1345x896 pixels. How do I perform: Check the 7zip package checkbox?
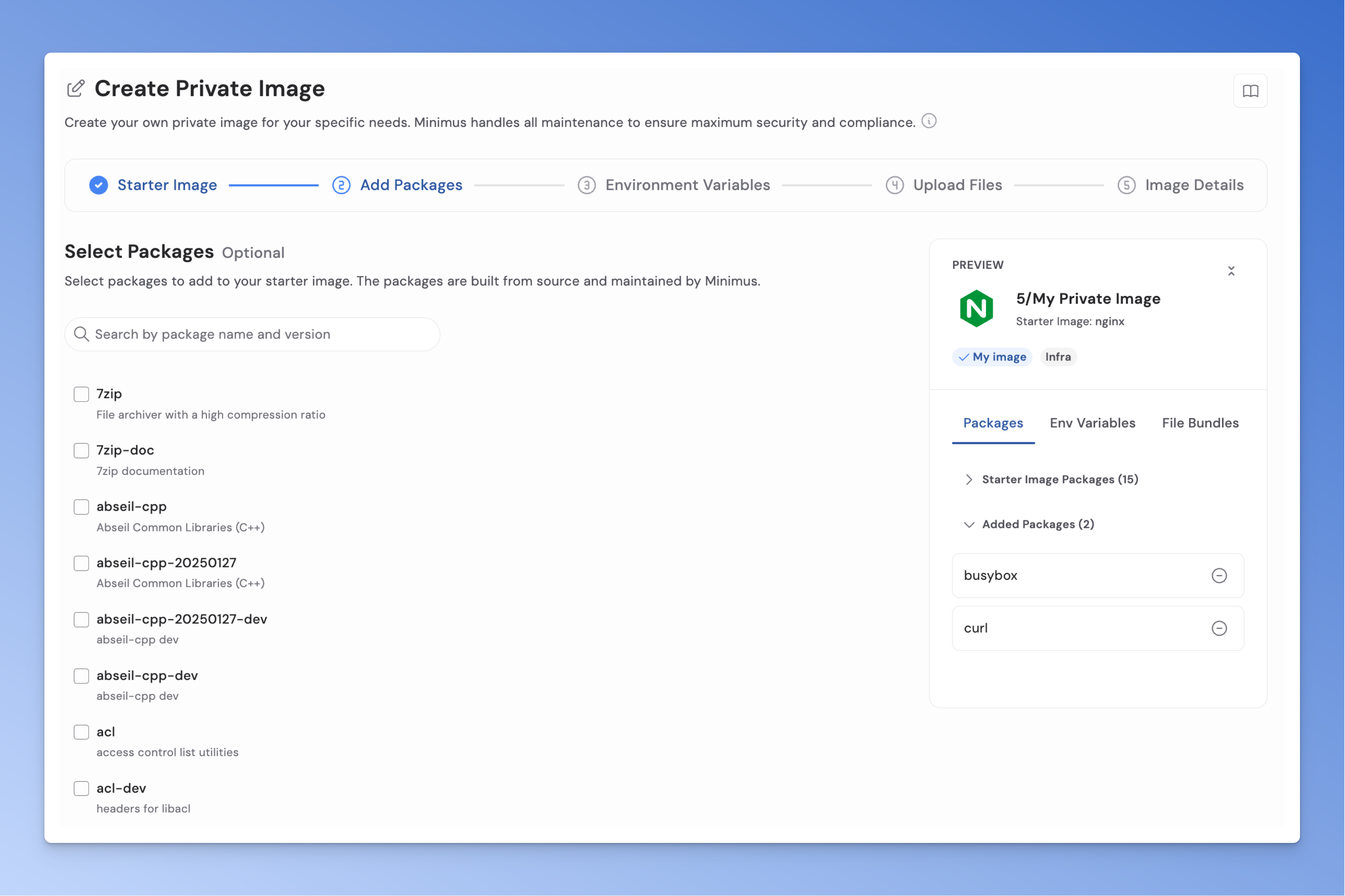pyautogui.click(x=81, y=394)
